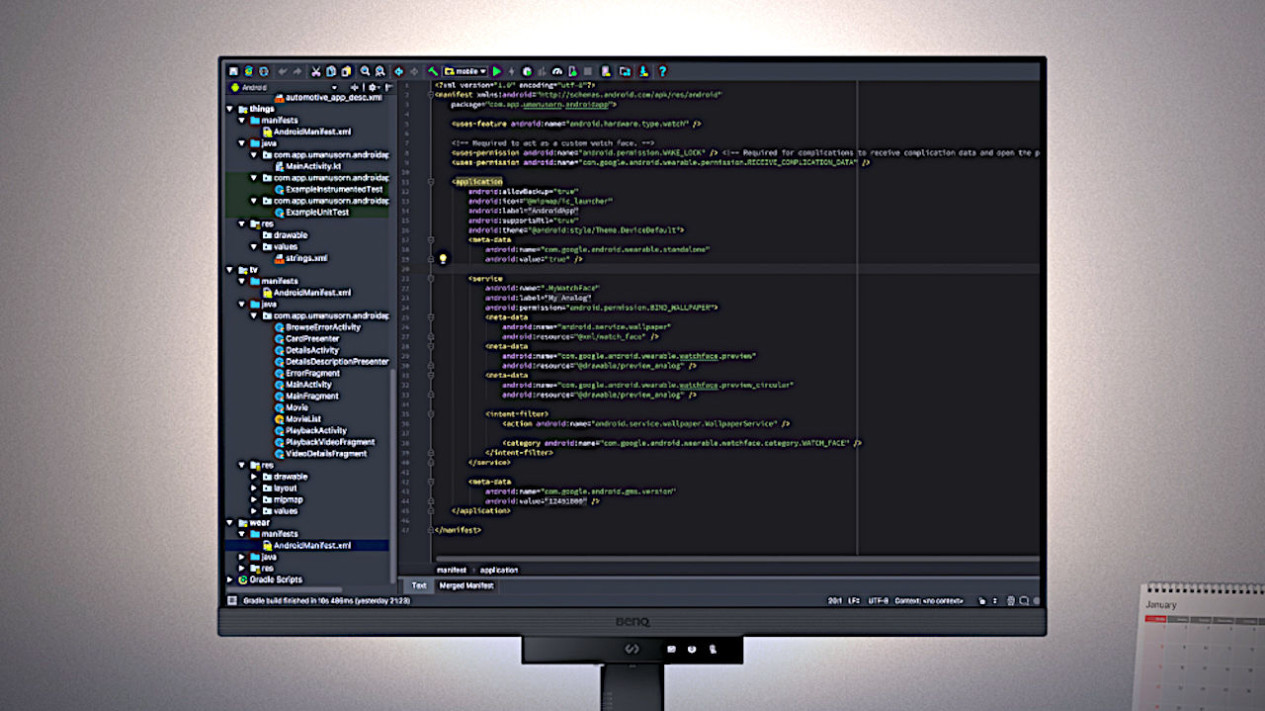The height and width of the screenshot is (711, 1265).
Task: Click the application breadcrumb item
Action: coord(499,570)
